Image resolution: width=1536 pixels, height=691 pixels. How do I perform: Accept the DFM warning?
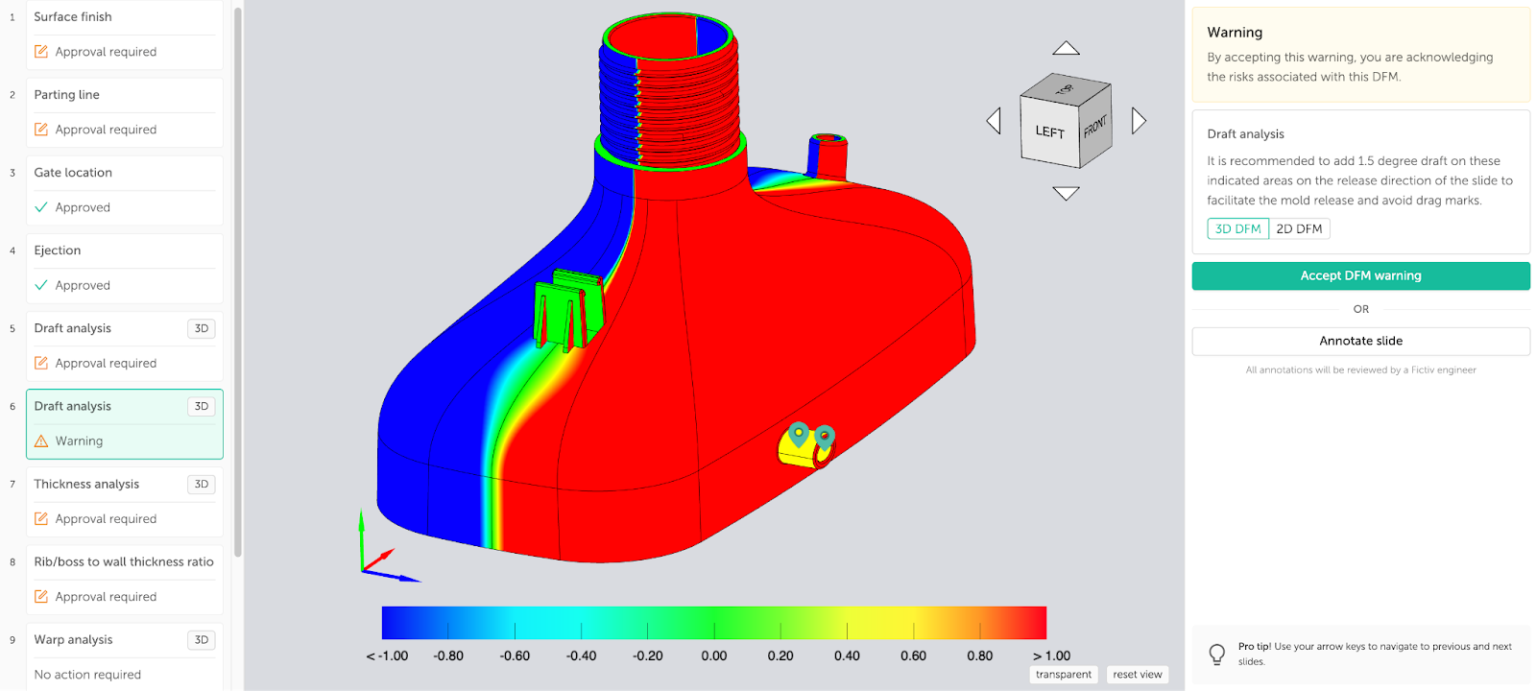1360,275
